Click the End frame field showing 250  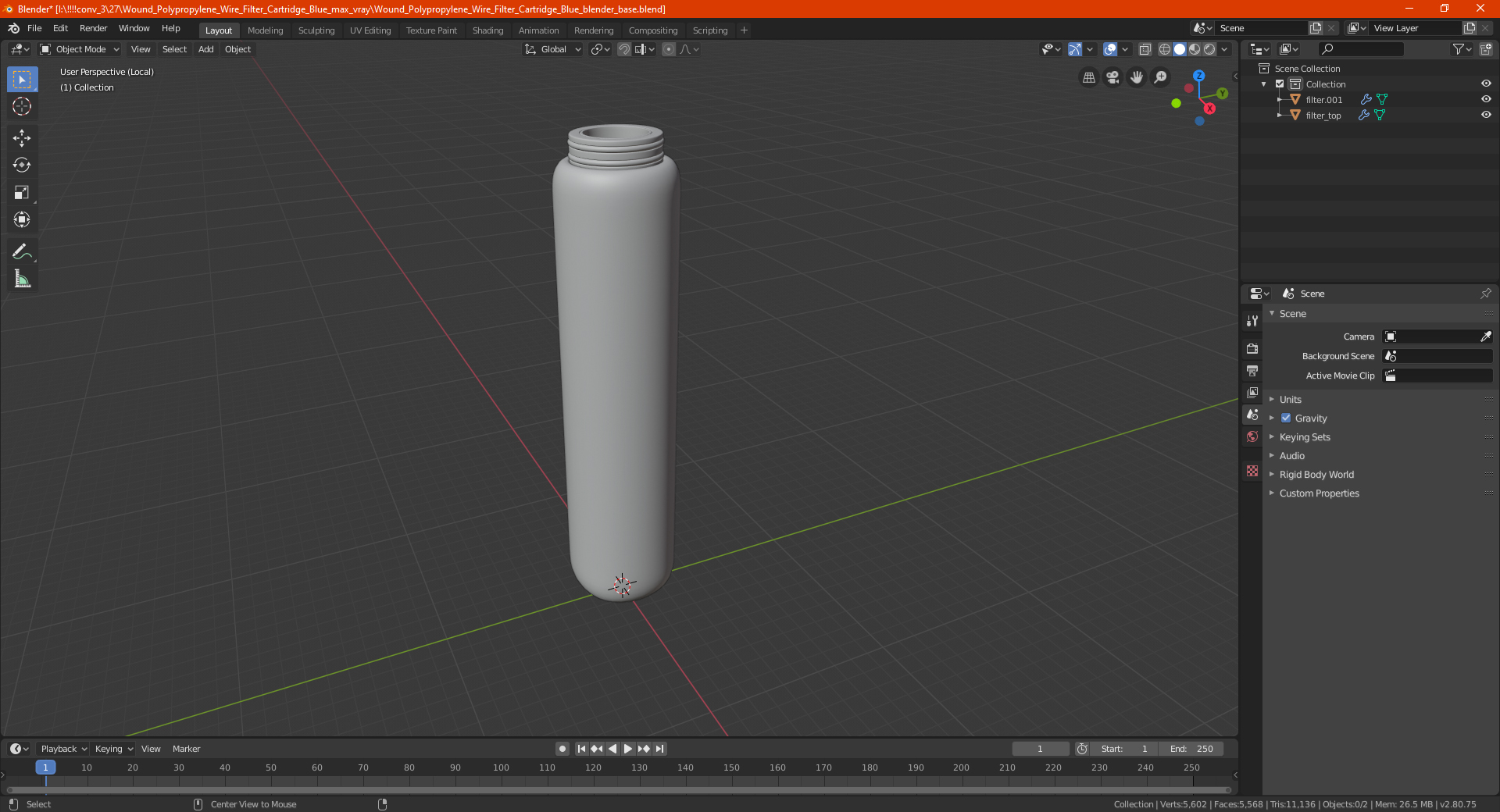pos(1191,749)
